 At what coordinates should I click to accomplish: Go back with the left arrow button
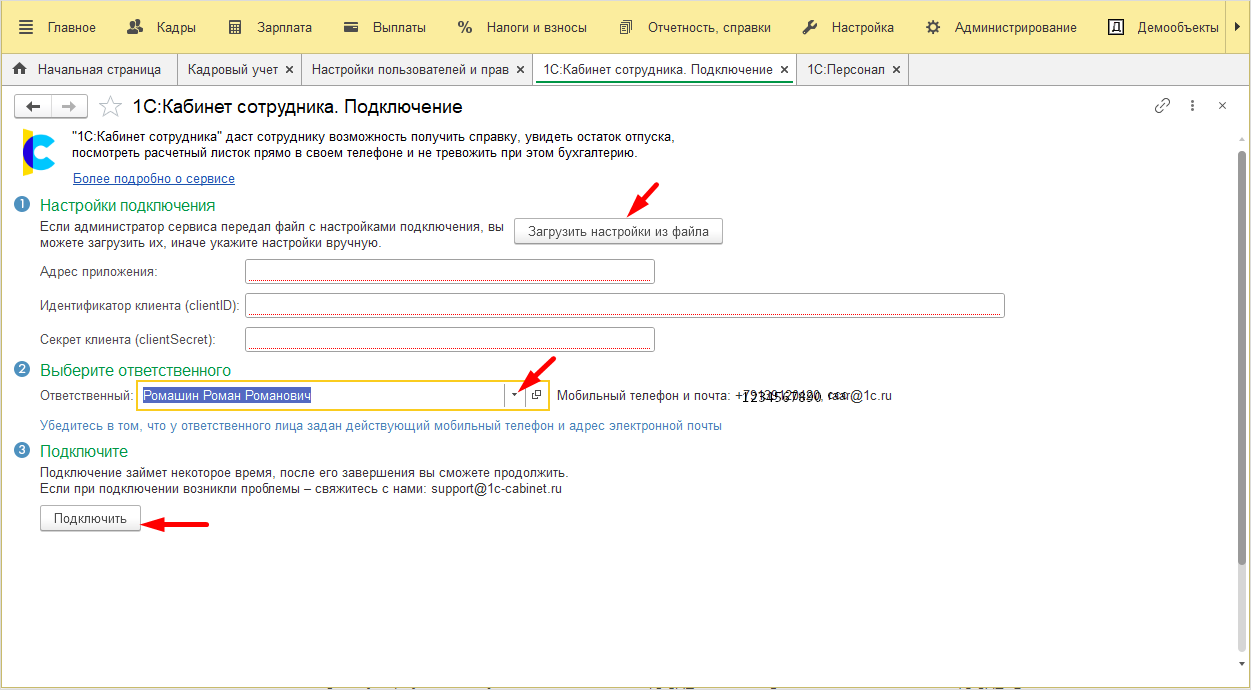pos(33,106)
